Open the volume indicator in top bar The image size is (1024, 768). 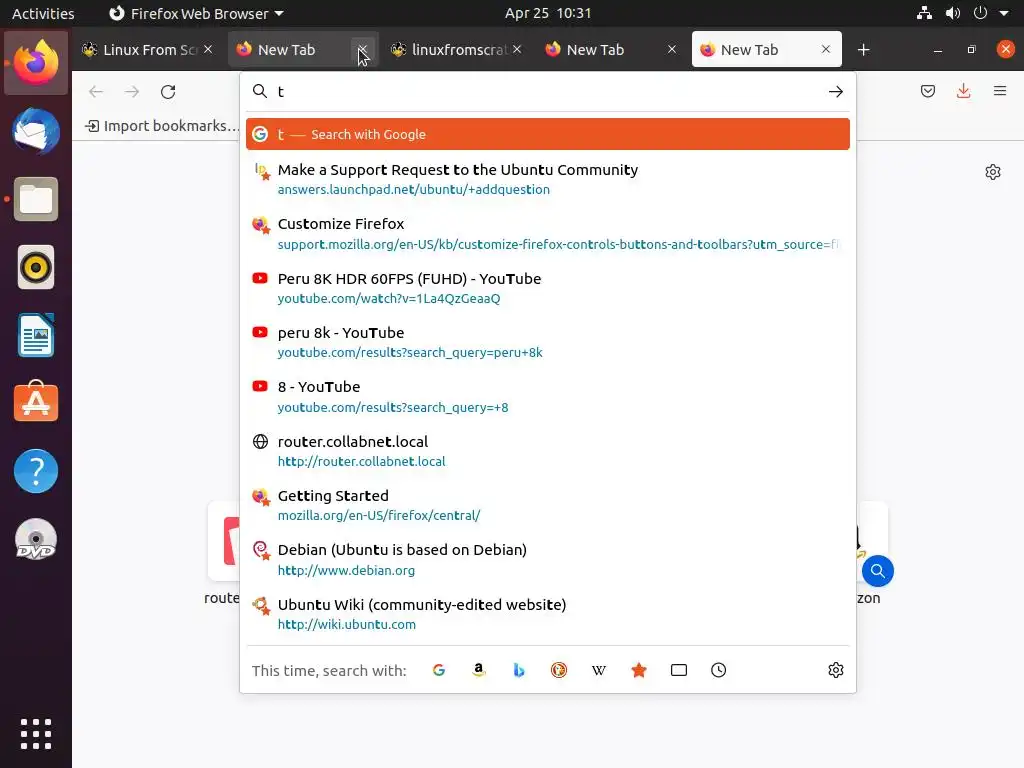coord(953,13)
